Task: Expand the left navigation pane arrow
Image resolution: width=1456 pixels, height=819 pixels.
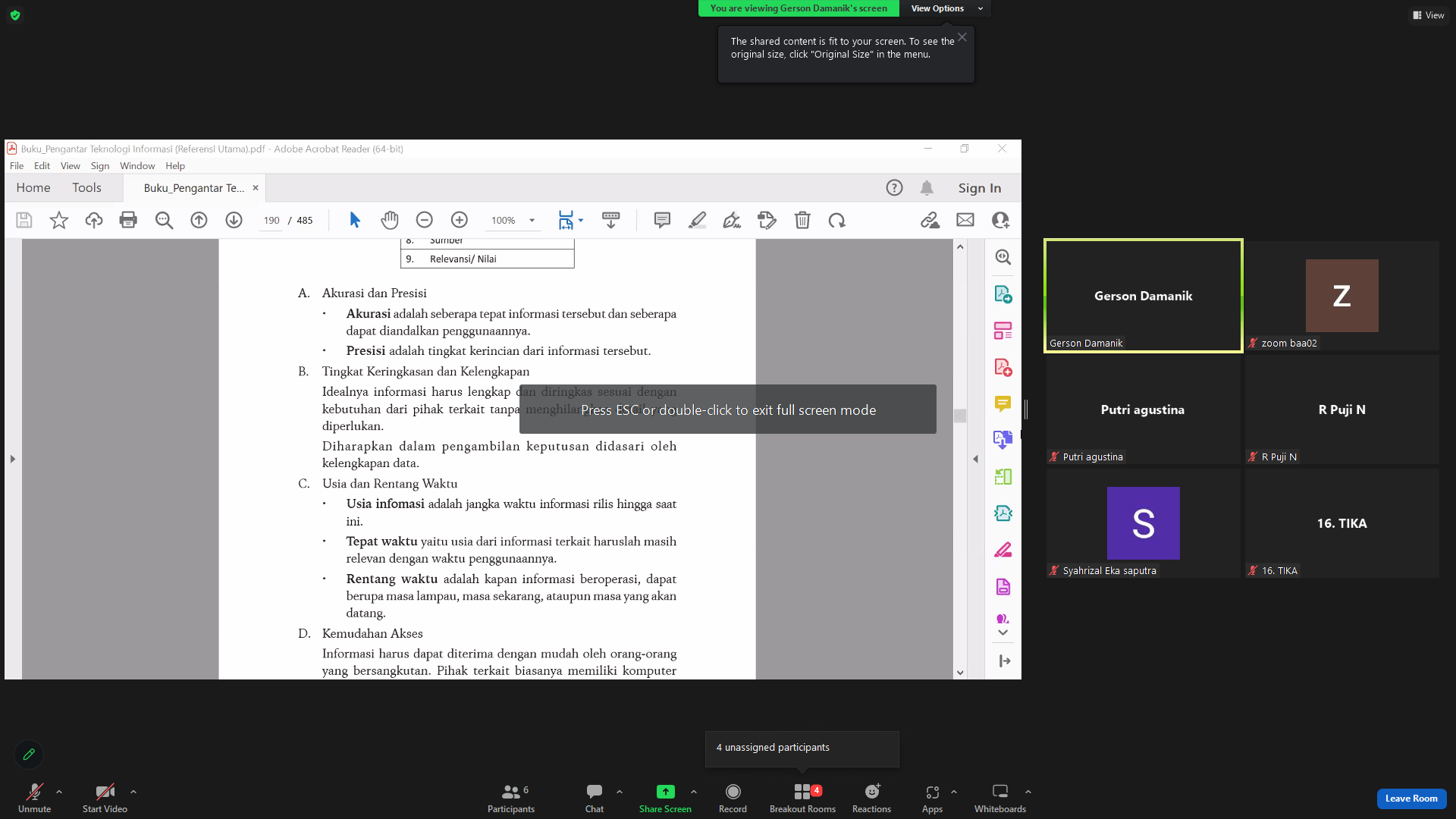Action: pos(12,459)
